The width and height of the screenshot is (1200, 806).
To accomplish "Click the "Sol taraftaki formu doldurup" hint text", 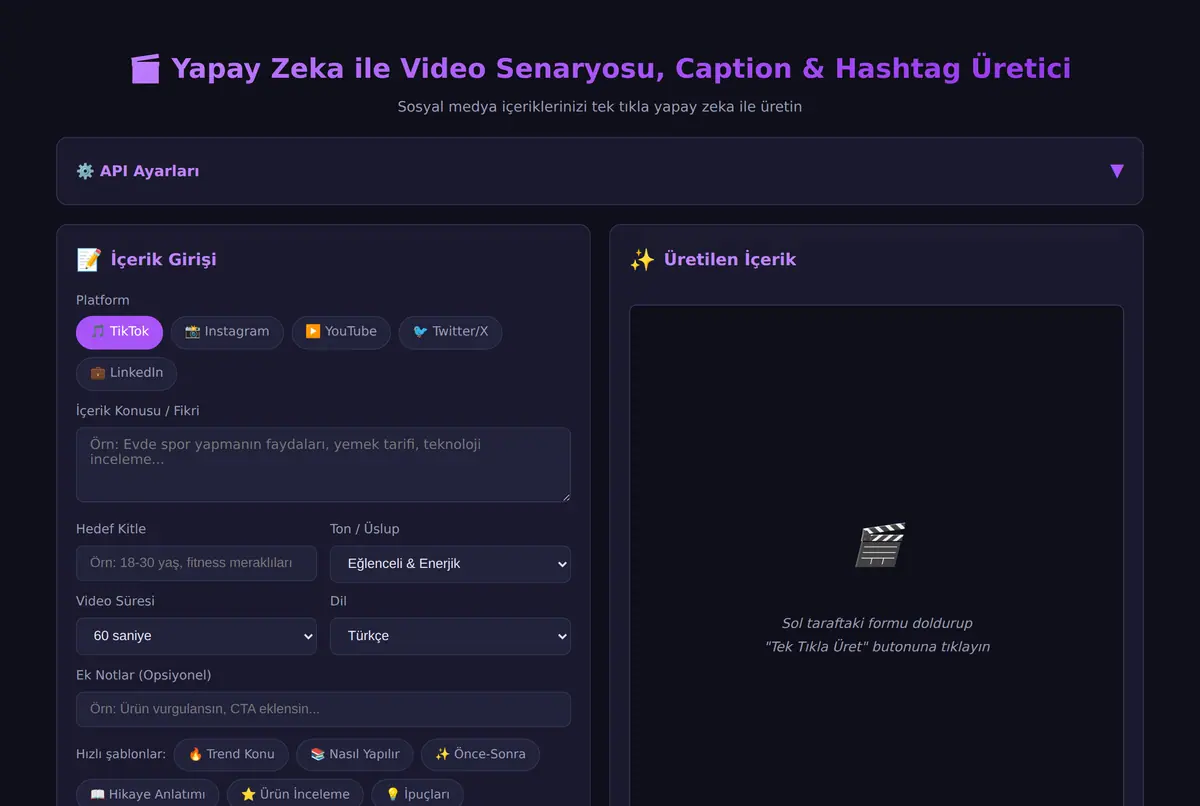I will [877, 623].
